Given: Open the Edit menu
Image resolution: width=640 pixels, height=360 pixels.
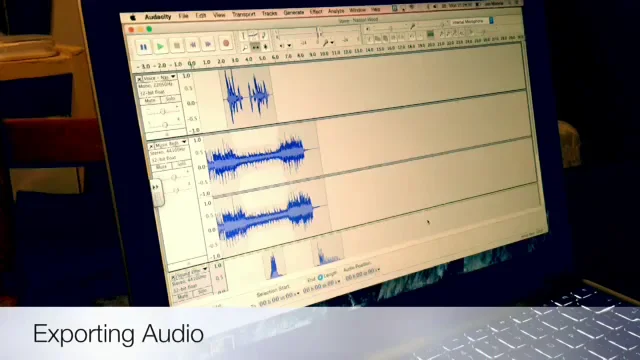Looking at the screenshot, I should pos(200,16).
